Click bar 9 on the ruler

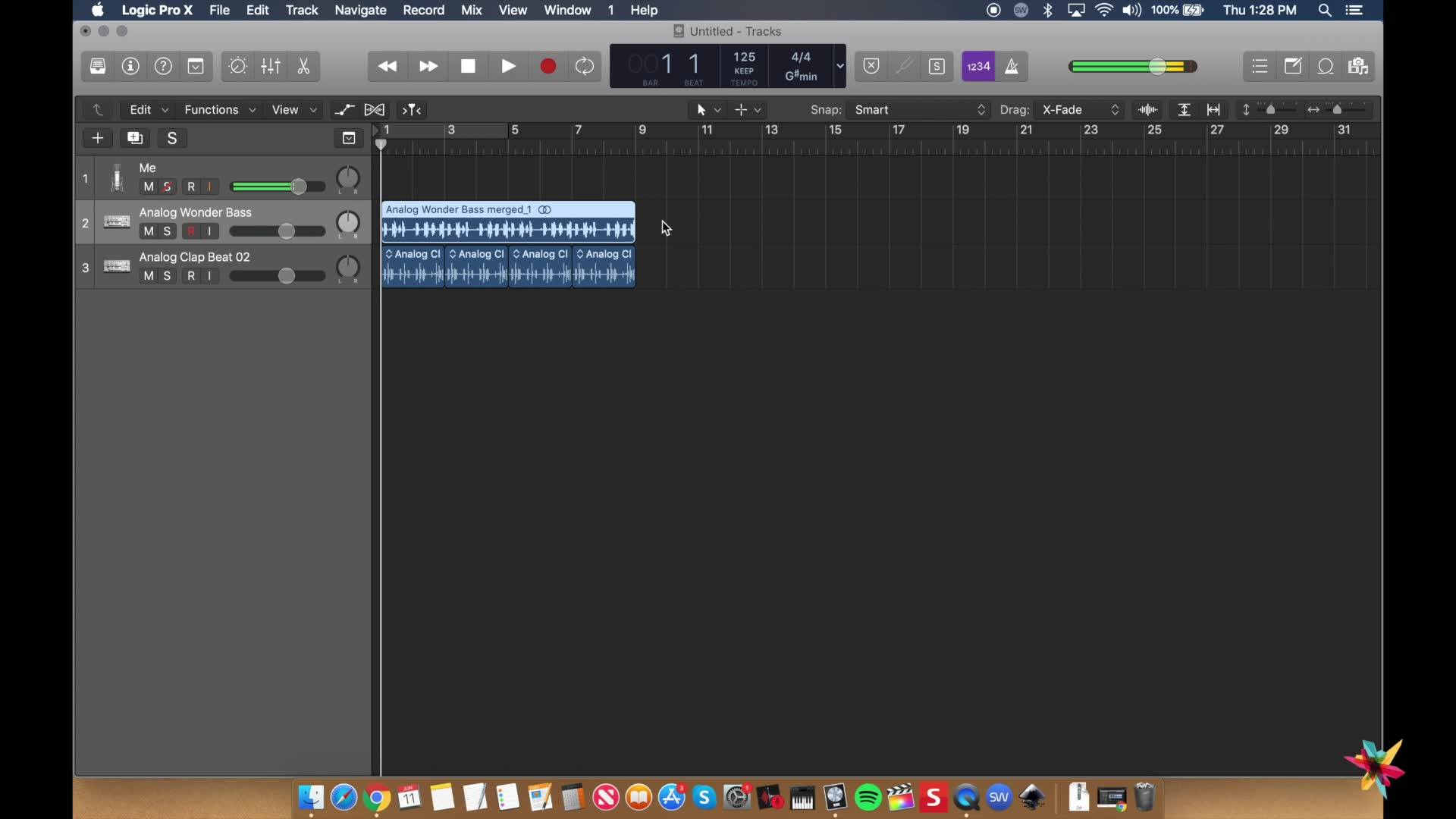(x=642, y=130)
